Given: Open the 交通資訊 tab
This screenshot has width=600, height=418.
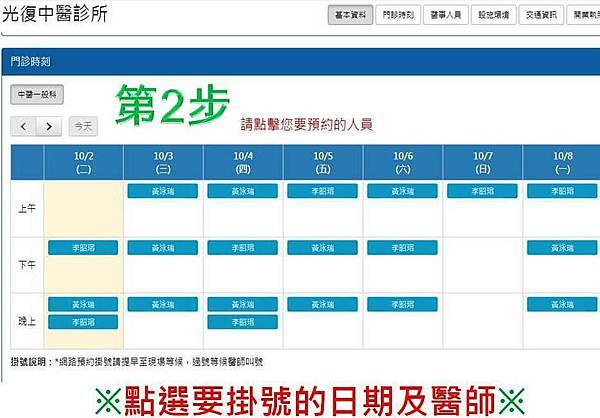Looking at the screenshot, I should [x=541, y=15].
